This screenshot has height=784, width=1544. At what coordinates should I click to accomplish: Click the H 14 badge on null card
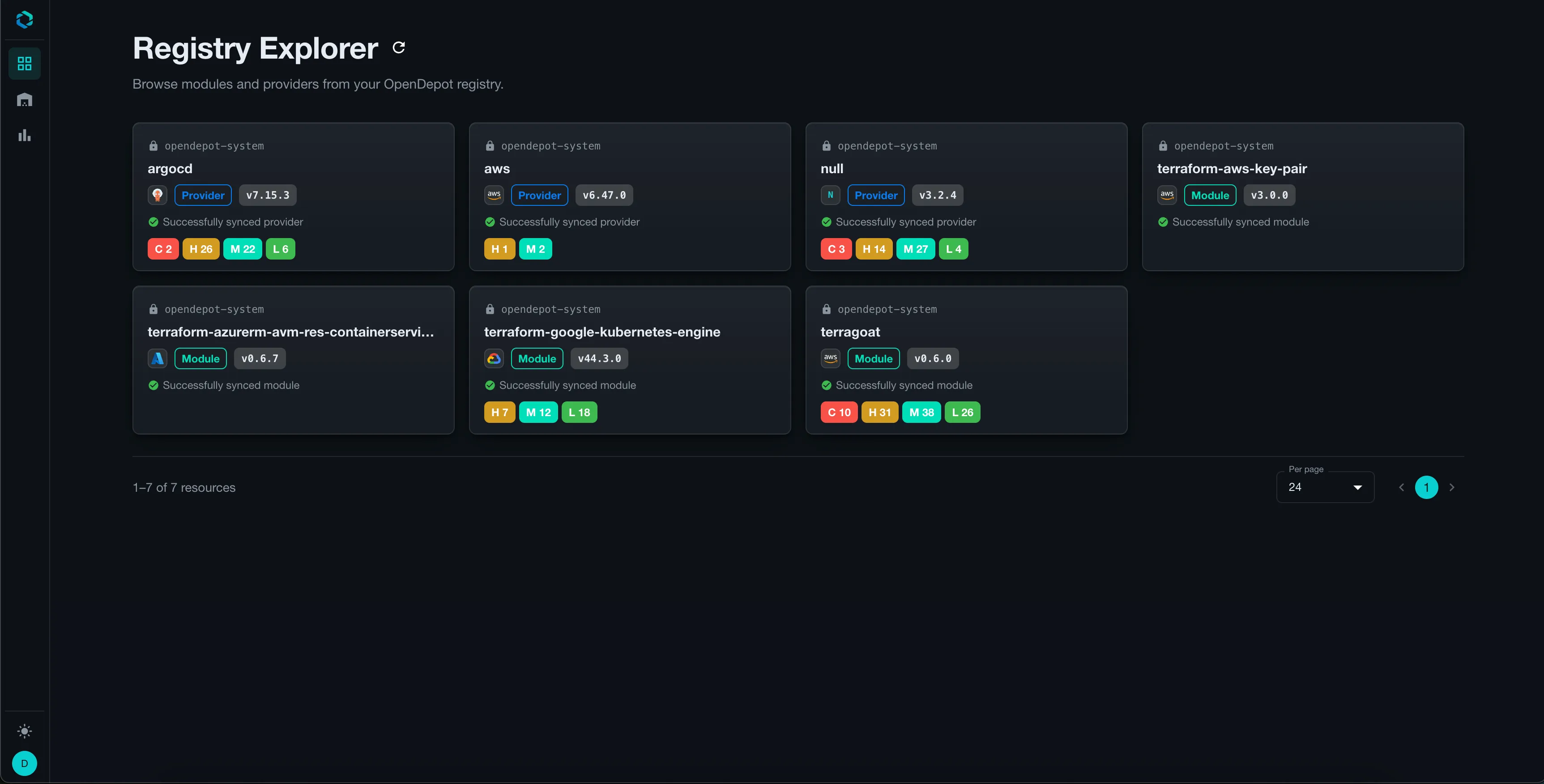[x=874, y=249]
